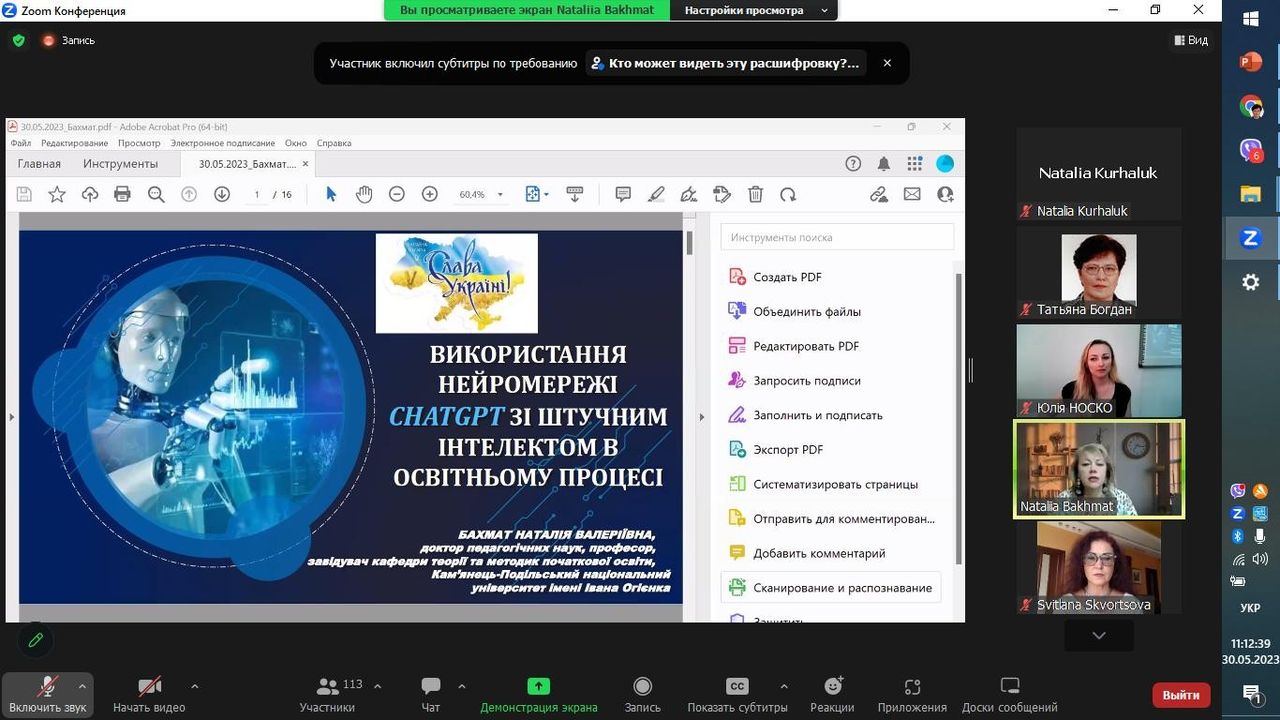Select Svitlana Skvortsova video thumbnail
The image size is (1280, 720).
point(1099,566)
